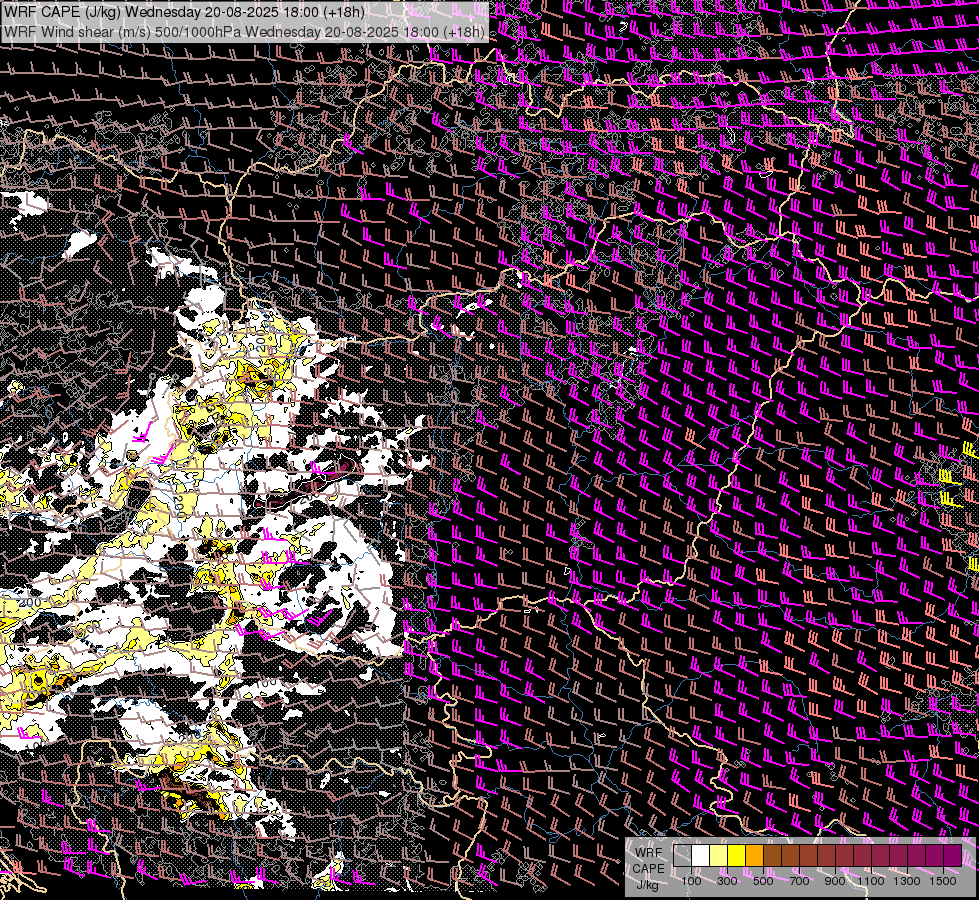
Task: Select the orange legend swatch
Action: pos(754,855)
